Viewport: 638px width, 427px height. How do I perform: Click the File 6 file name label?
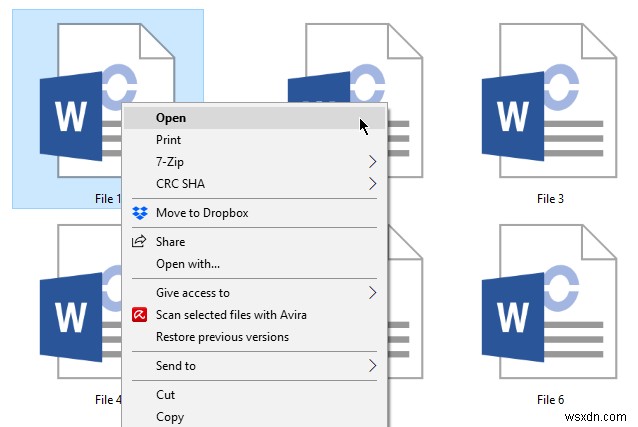click(550, 399)
